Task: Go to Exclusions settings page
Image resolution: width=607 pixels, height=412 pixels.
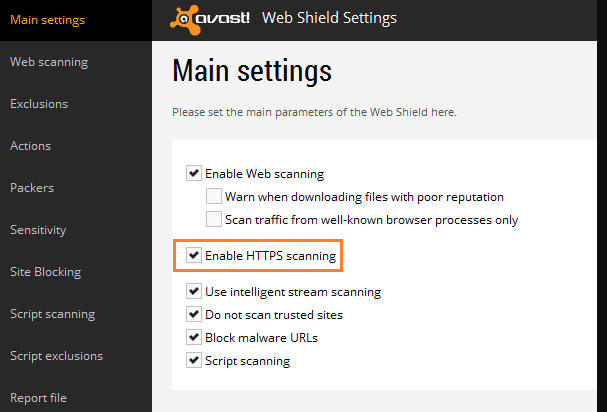Action: click(39, 104)
